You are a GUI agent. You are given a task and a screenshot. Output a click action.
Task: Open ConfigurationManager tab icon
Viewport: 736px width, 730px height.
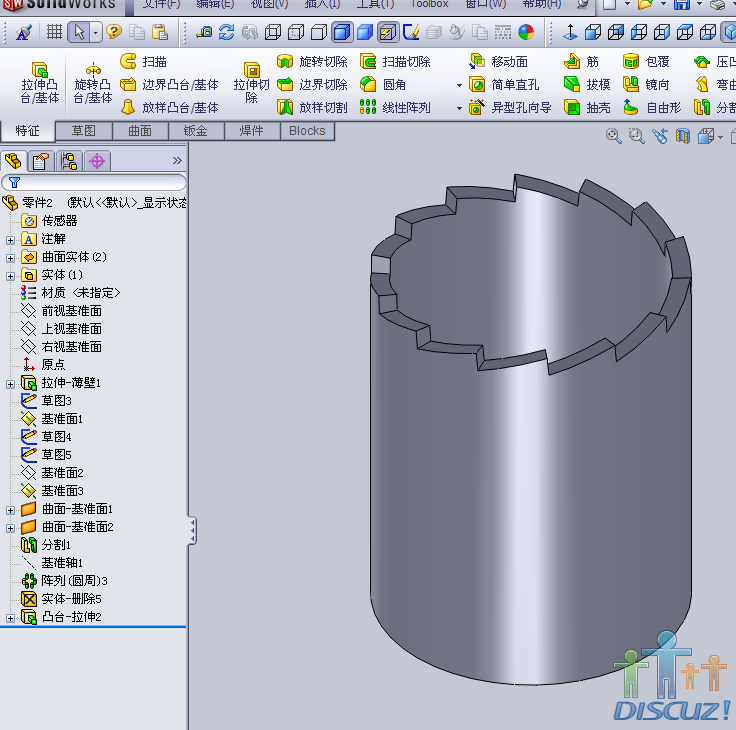coord(69,161)
